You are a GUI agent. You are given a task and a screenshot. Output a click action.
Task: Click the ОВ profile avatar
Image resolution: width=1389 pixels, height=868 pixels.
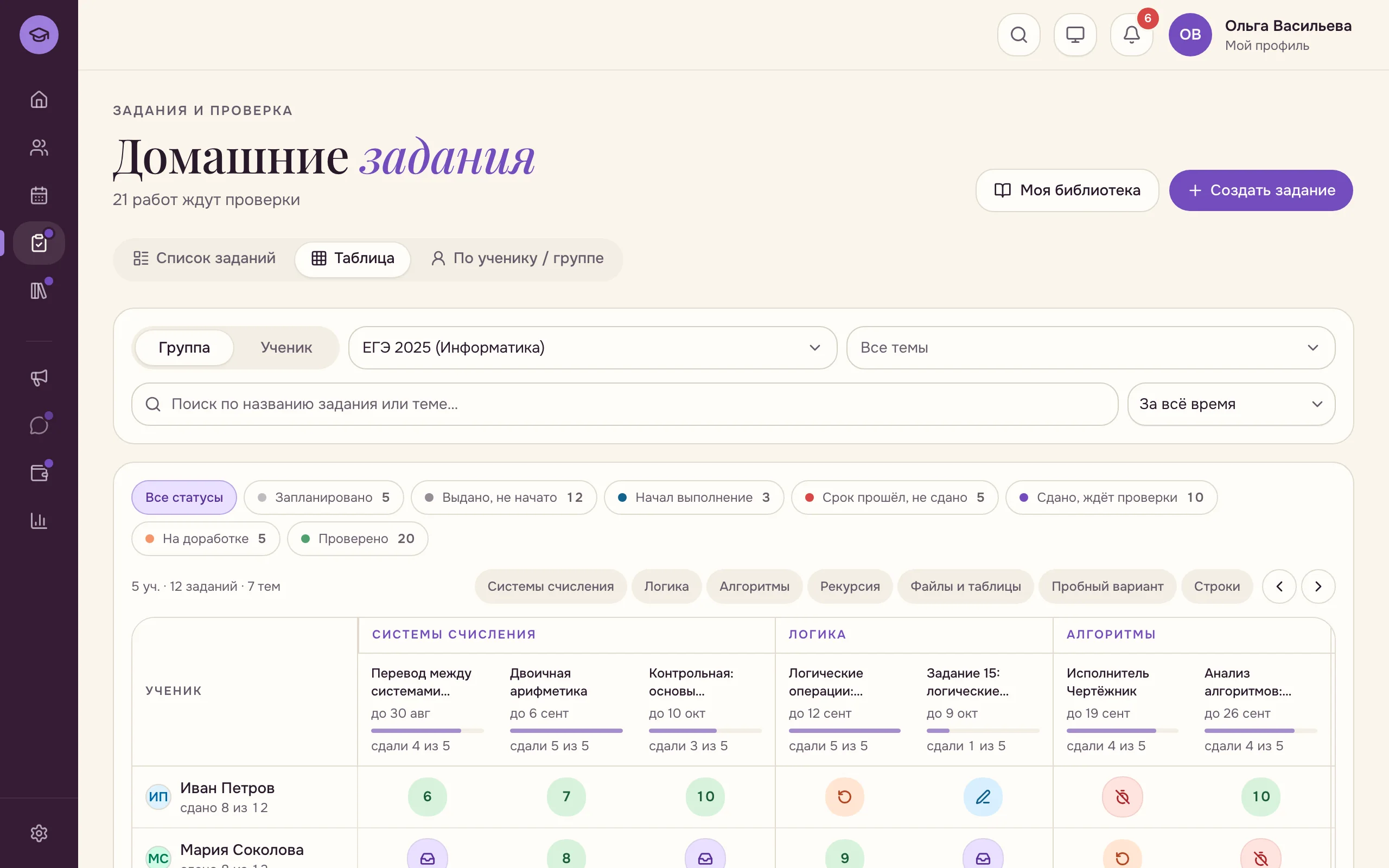[1190, 34]
